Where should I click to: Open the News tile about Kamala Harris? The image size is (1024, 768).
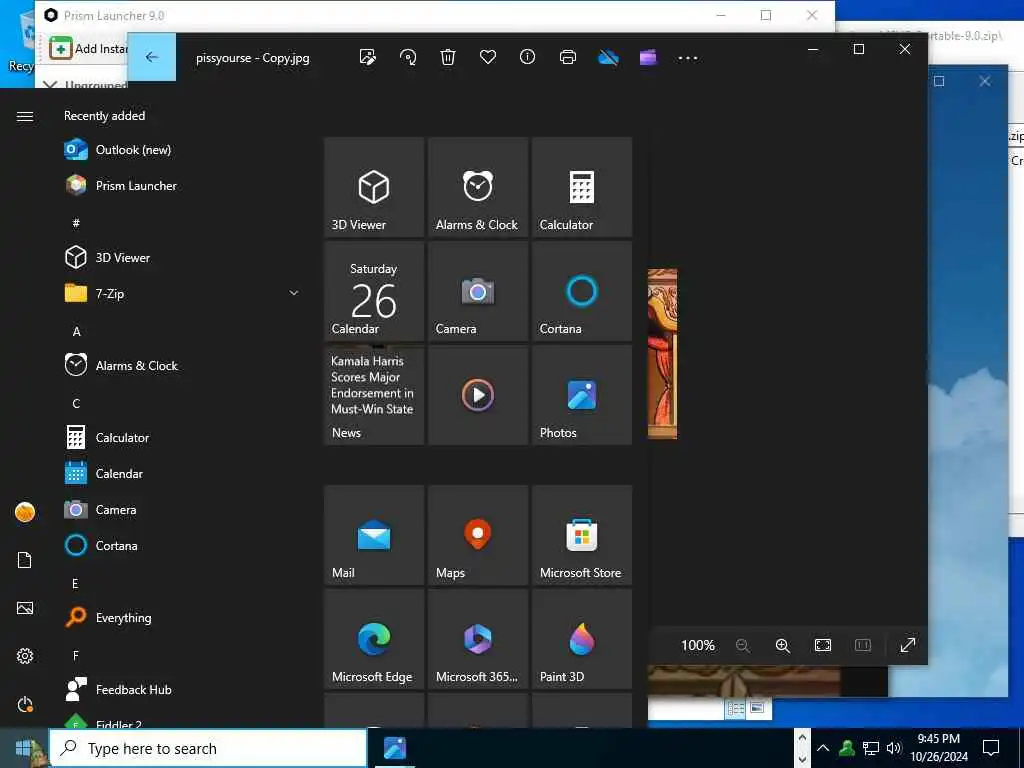pyautogui.click(x=374, y=395)
